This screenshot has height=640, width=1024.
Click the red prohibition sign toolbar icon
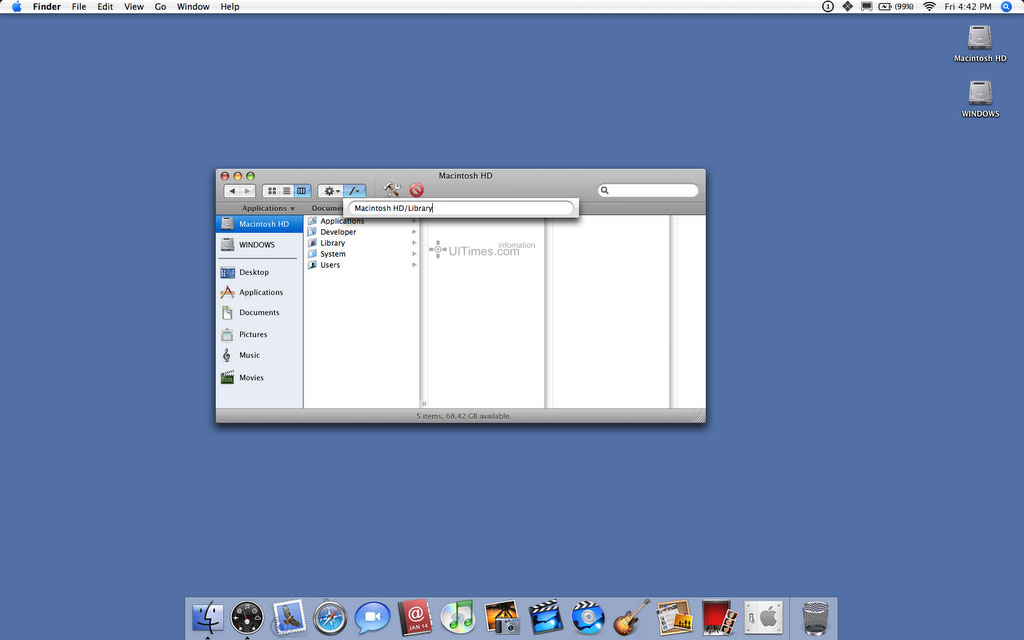click(x=416, y=190)
